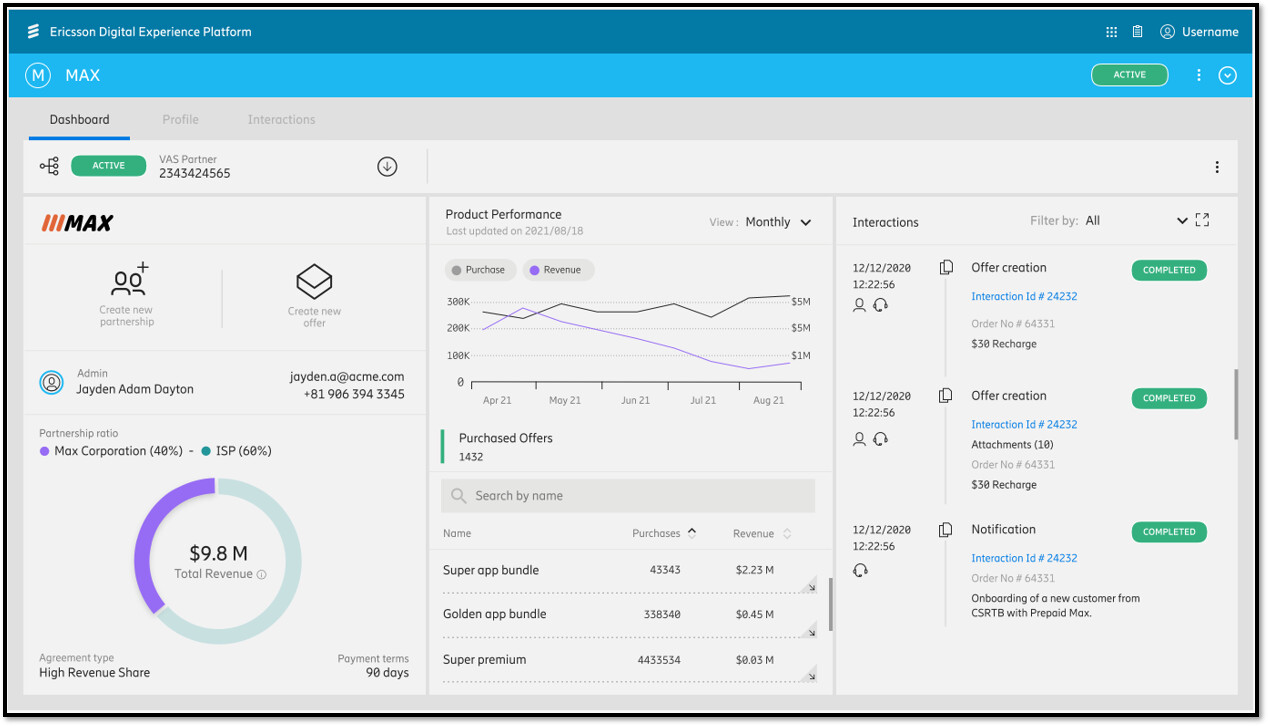This screenshot has width=1268, height=726.
Task: Open the Username profile icon
Action: pyautogui.click(x=1167, y=31)
